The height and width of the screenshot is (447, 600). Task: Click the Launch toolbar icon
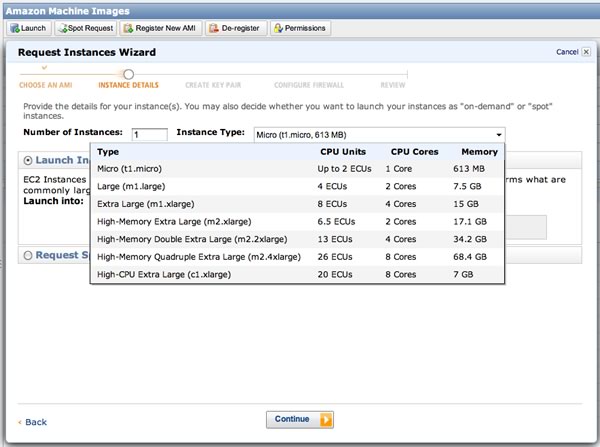(13, 28)
